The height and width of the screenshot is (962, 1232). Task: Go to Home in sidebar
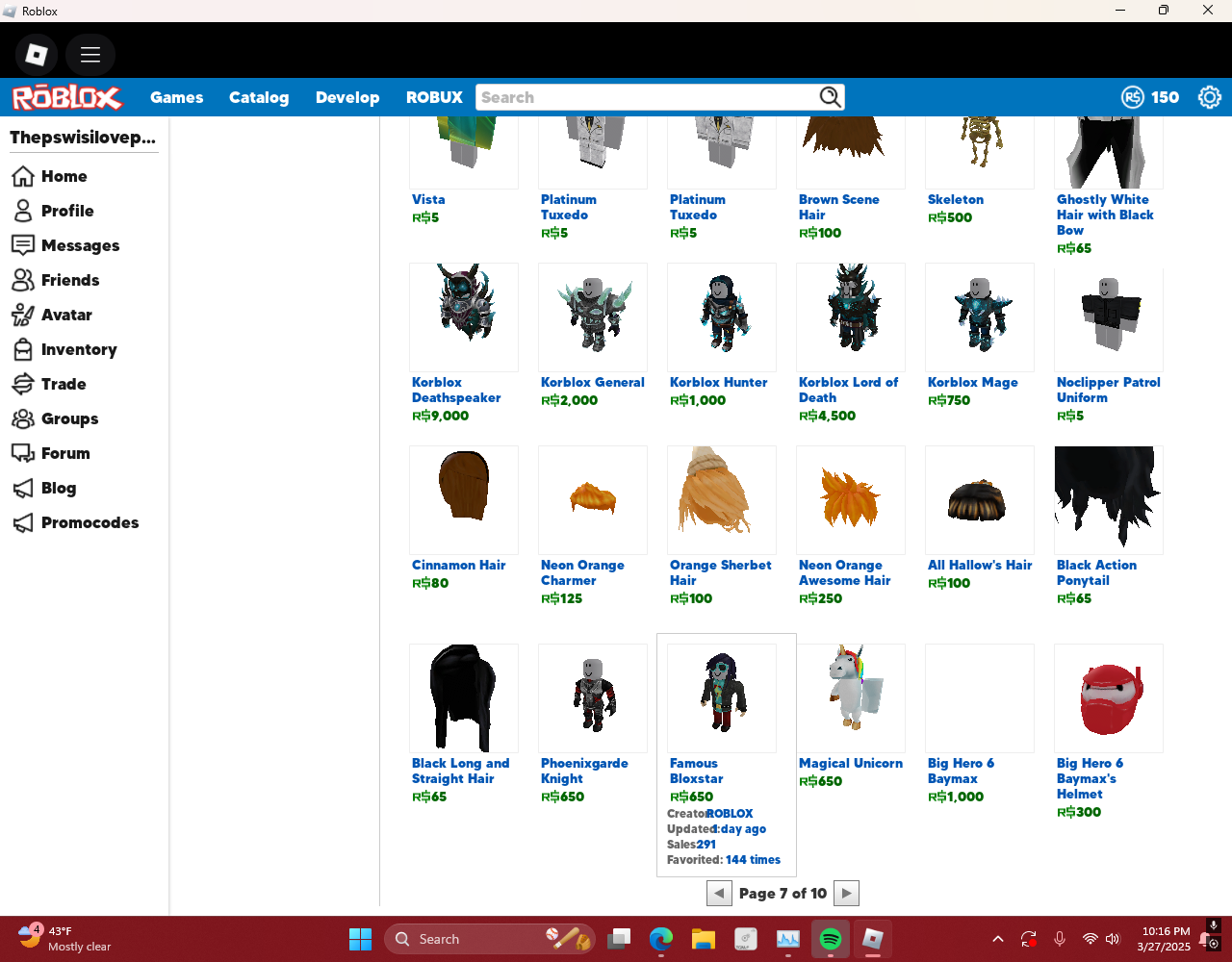point(50,176)
